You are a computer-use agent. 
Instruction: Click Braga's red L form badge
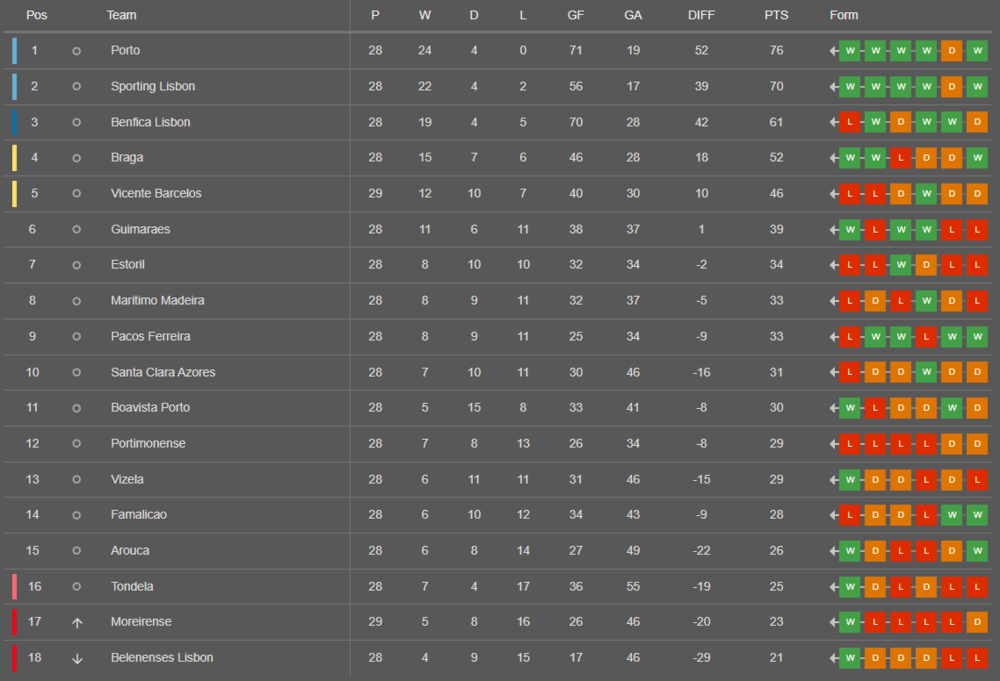click(x=901, y=157)
